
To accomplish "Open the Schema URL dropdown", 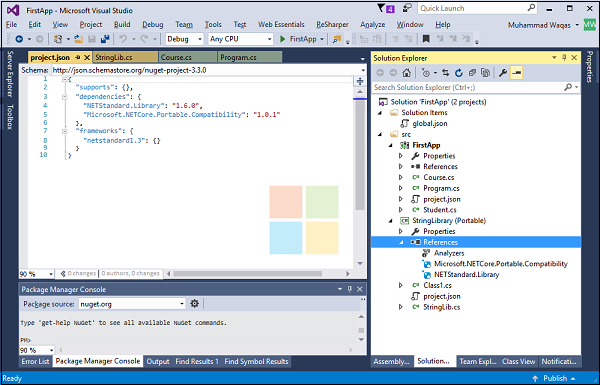I will (x=363, y=70).
